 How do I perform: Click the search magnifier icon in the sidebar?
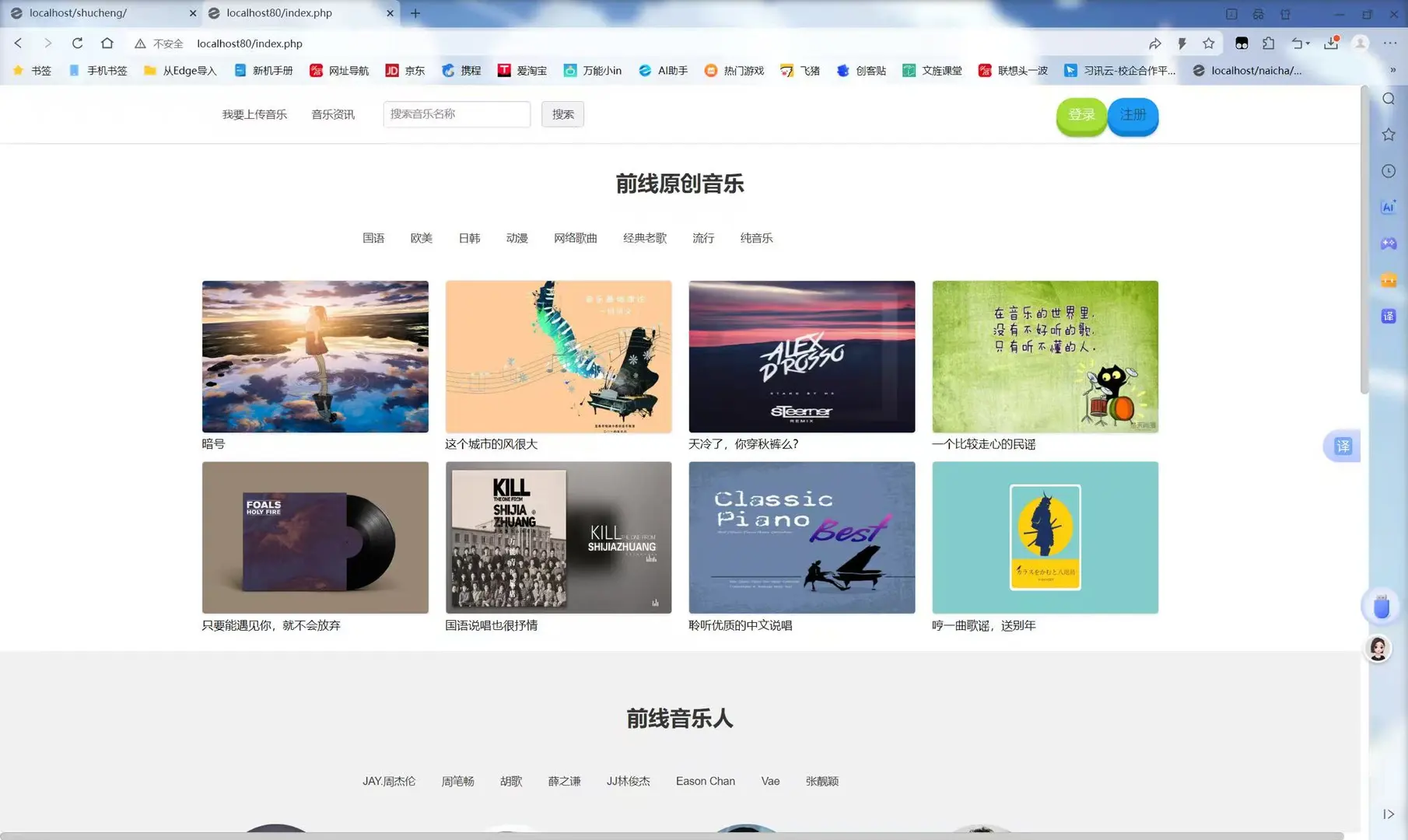[1388, 99]
